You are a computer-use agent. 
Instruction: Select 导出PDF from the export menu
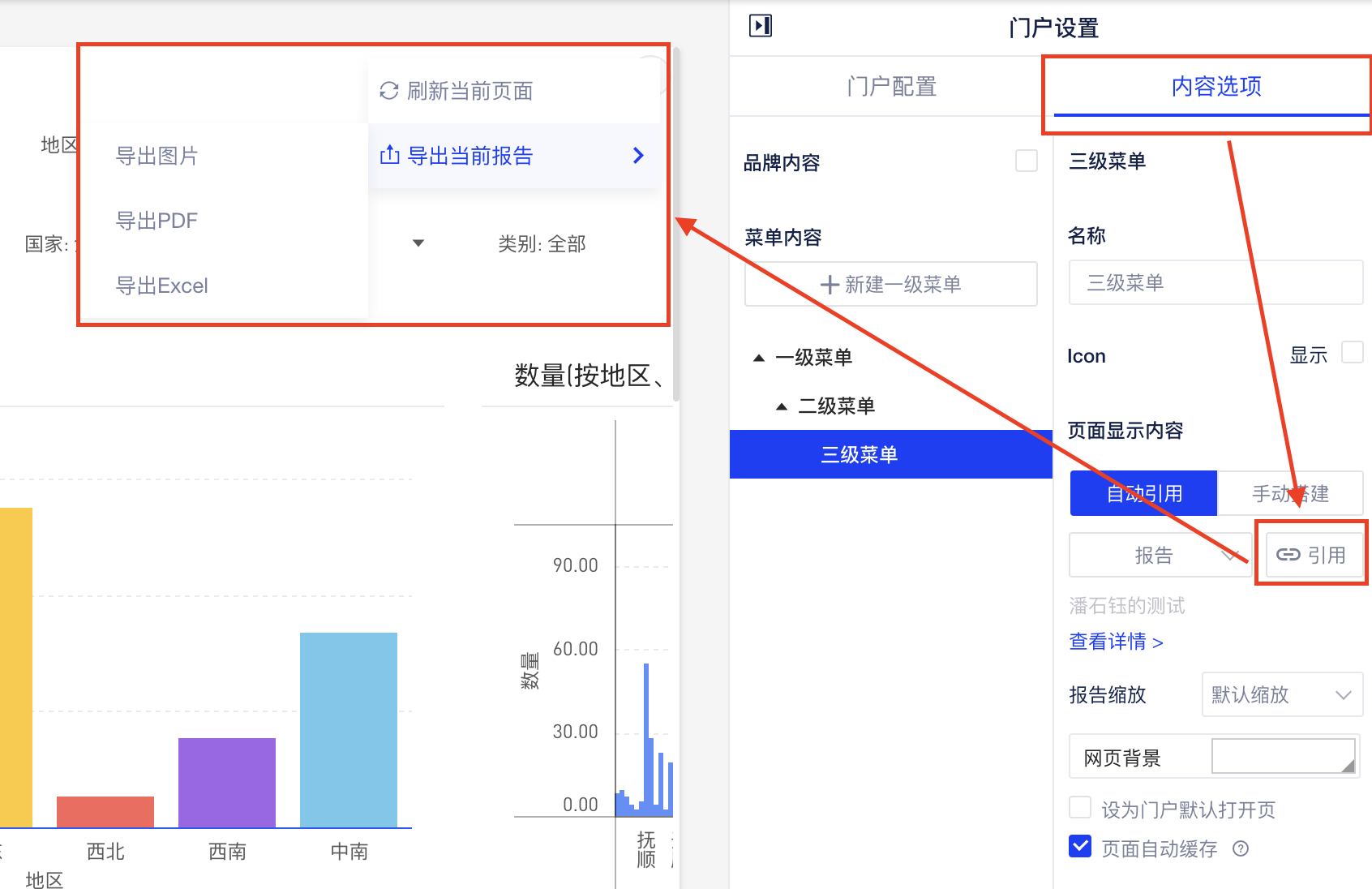(x=156, y=220)
